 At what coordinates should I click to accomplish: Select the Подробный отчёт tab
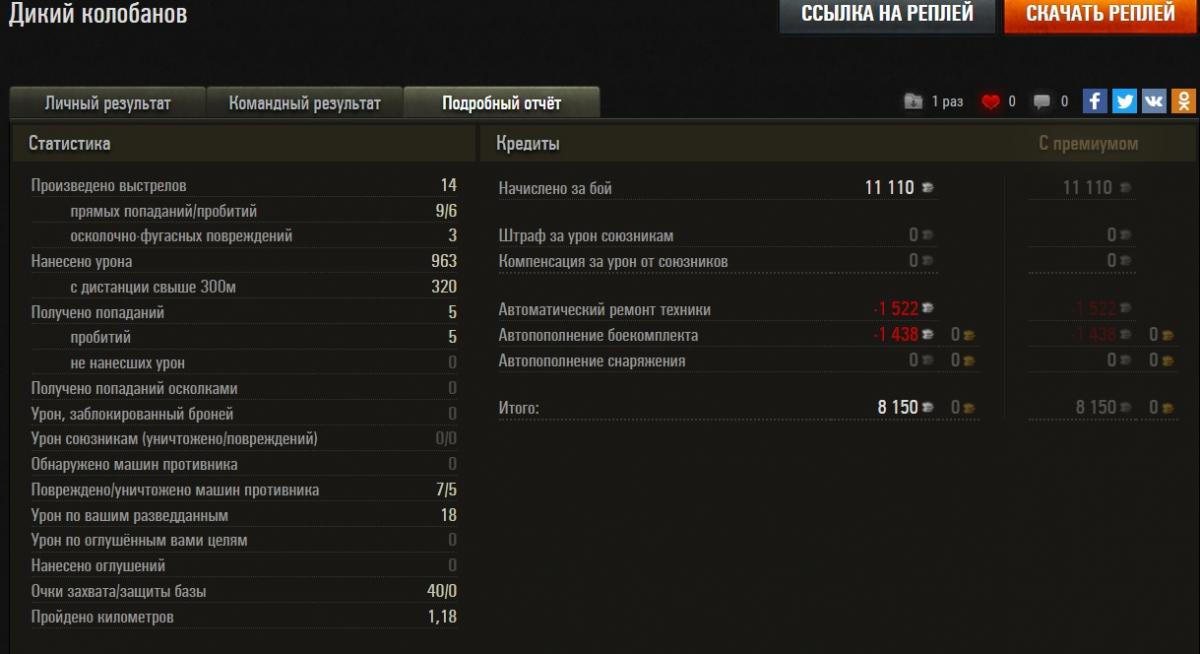[x=501, y=104]
